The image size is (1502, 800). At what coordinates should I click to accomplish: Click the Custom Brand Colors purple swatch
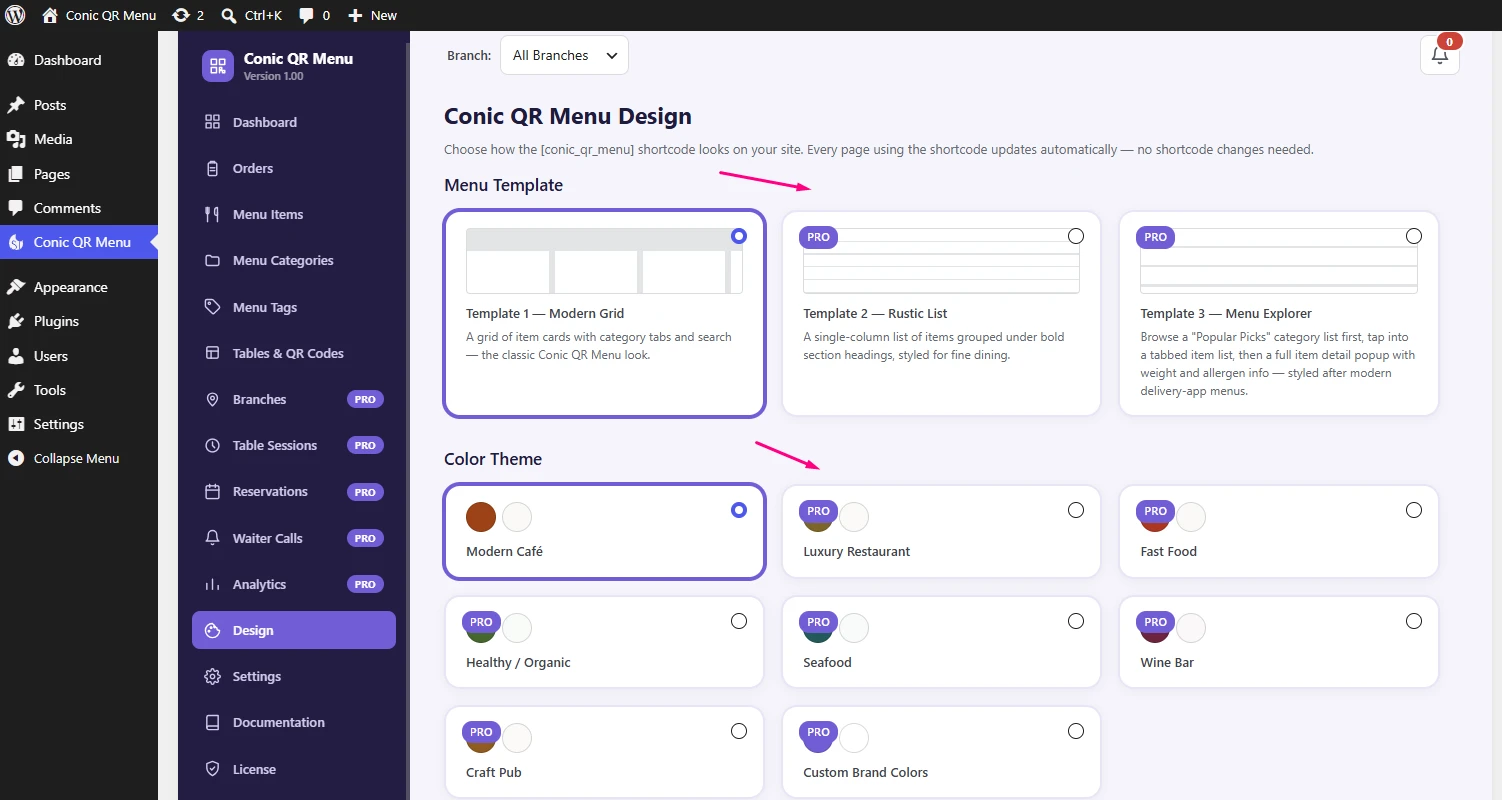(x=818, y=740)
